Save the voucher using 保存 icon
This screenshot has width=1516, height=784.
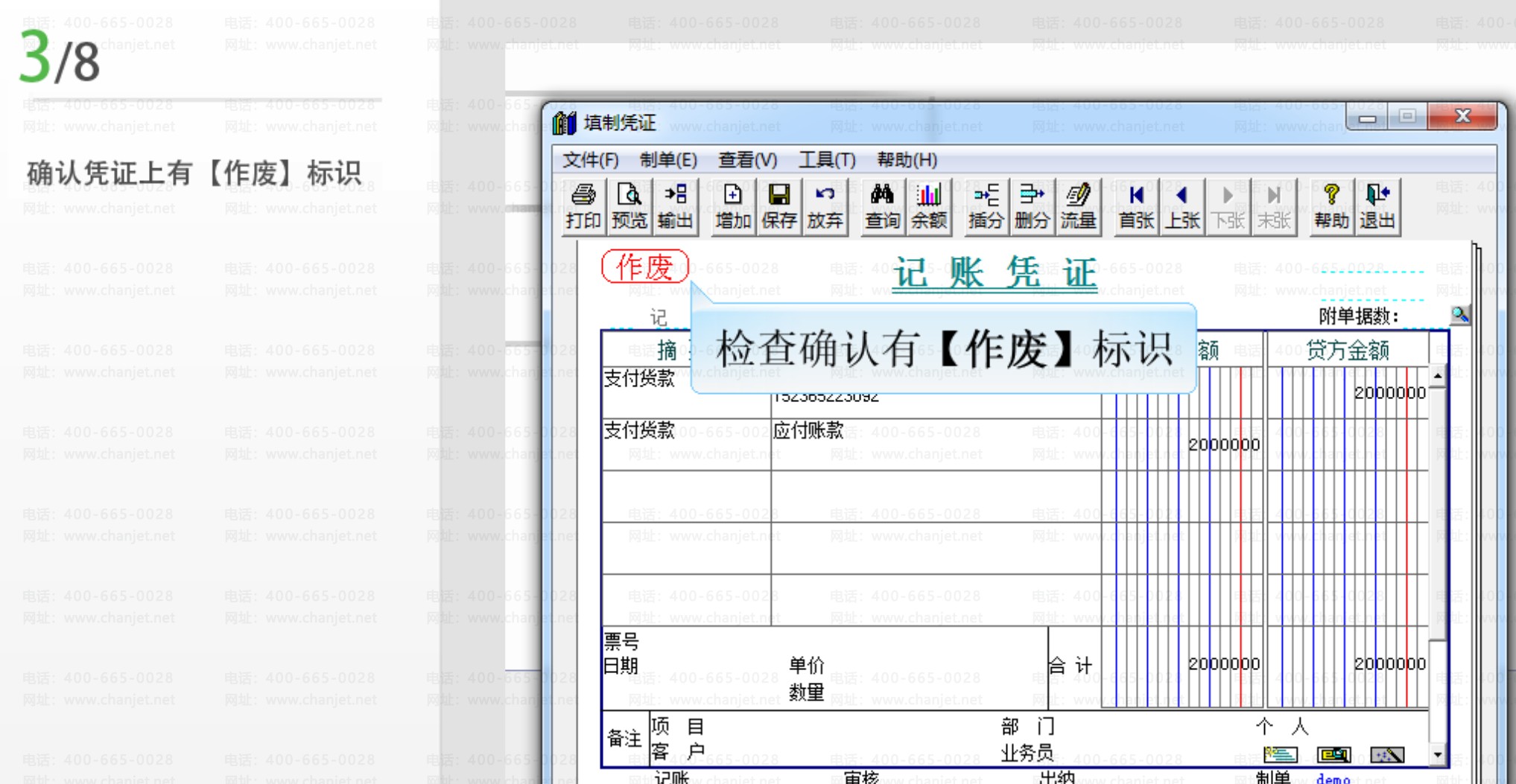pyautogui.click(x=779, y=207)
